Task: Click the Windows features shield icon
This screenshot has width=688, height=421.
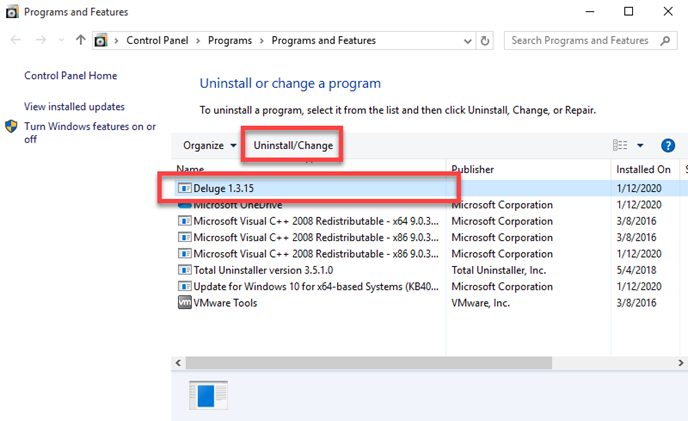Action: point(11,126)
